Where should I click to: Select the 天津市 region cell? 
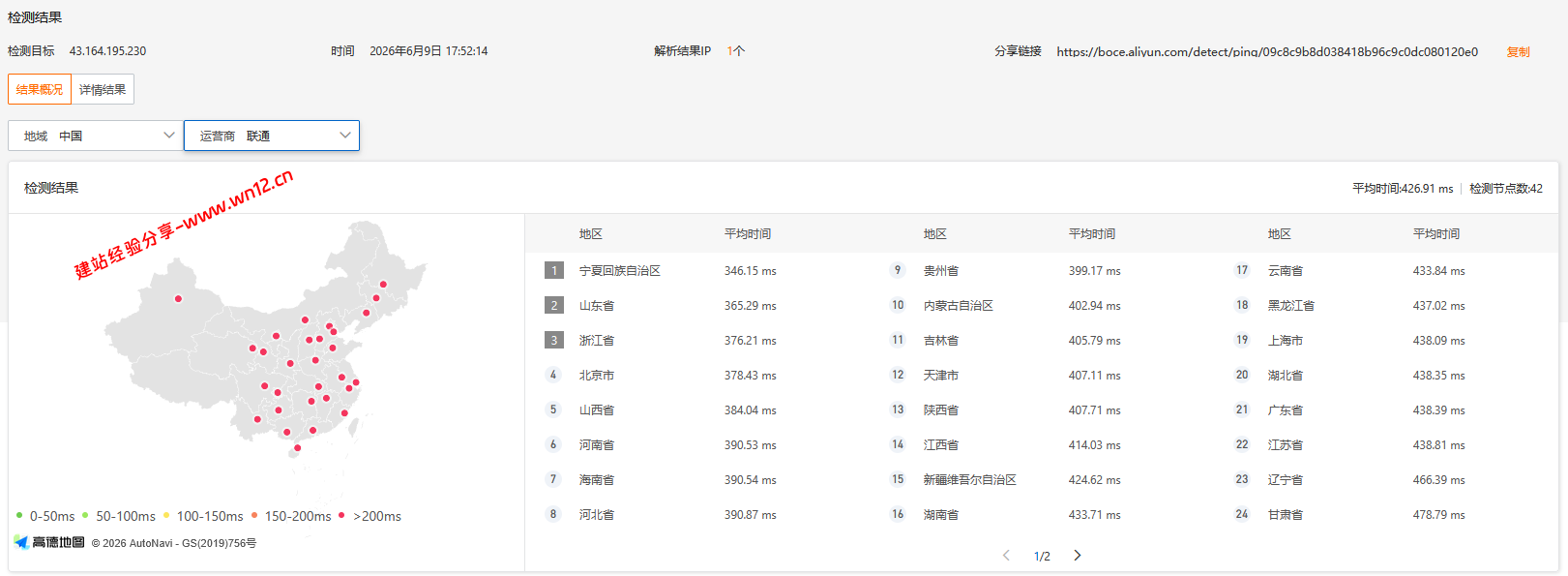(x=941, y=376)
